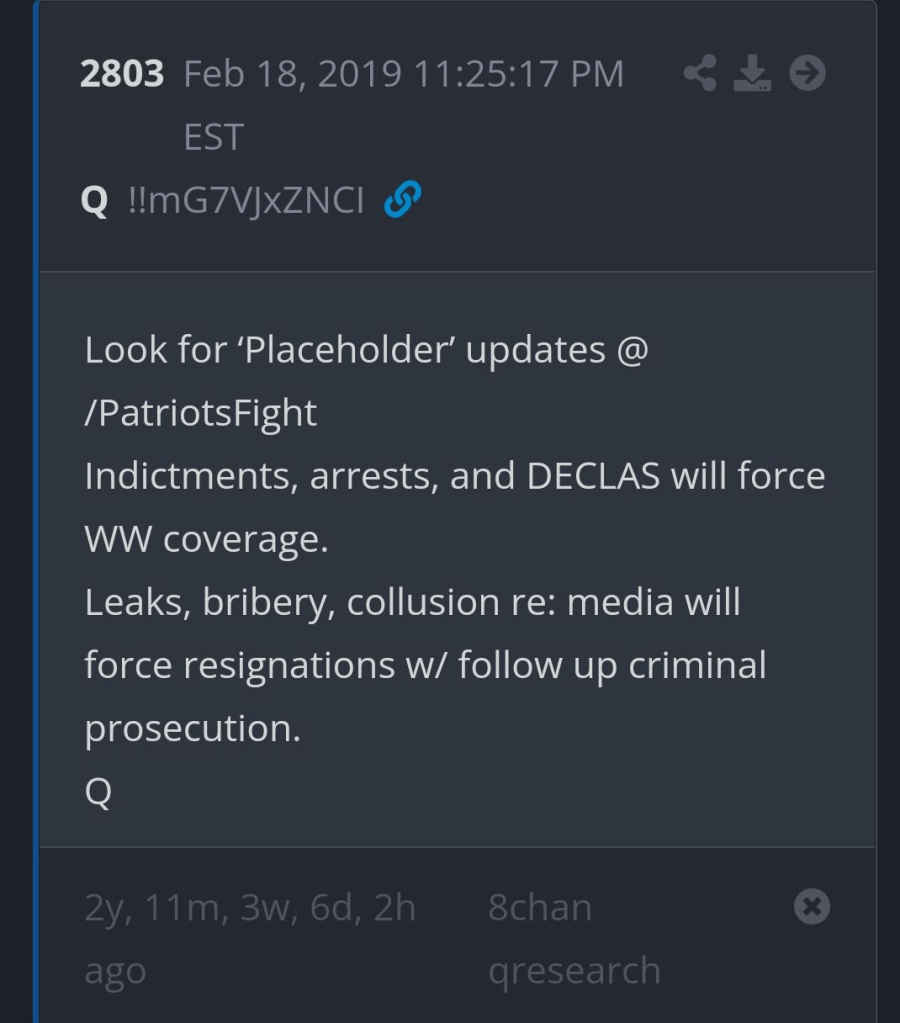Open the qresearch board label
The height and width of the screenshot is (1023, 900).
pos(574,971)
